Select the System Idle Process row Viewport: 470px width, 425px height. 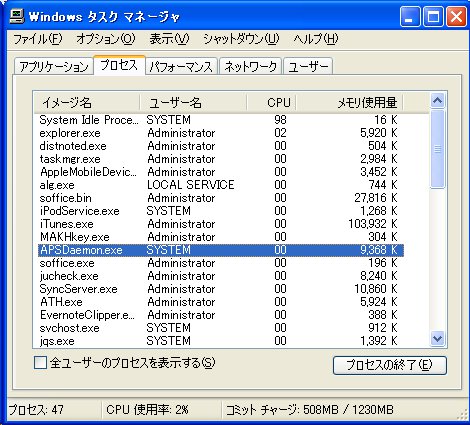(x=221, y=120)
